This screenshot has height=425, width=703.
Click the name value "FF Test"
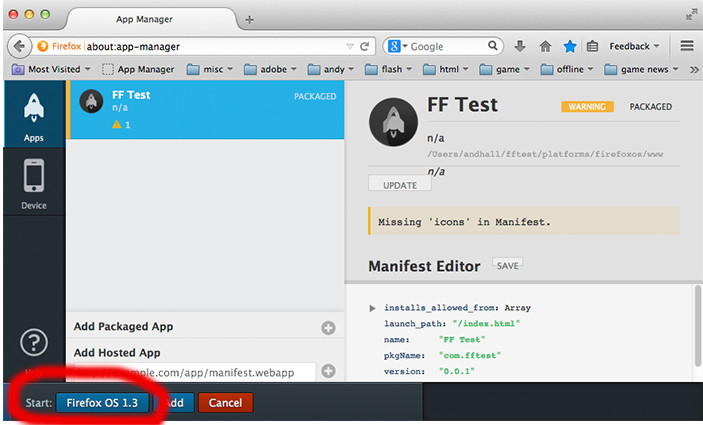click(x=461, y=340)
